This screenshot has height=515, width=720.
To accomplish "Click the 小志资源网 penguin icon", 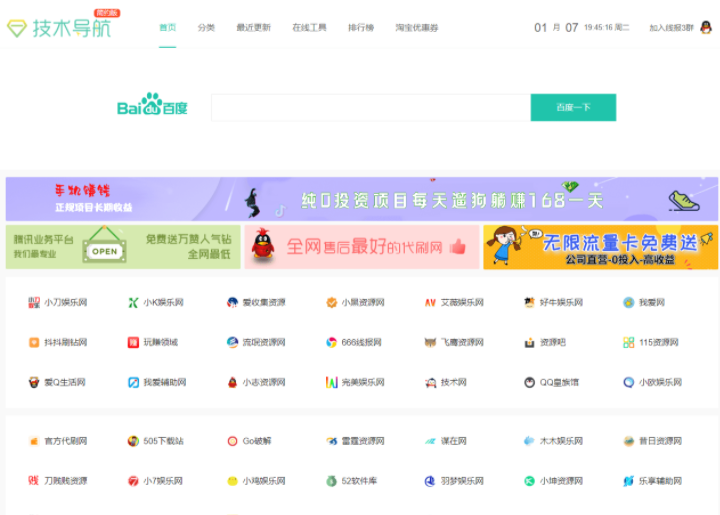I will tap(232, 382).
